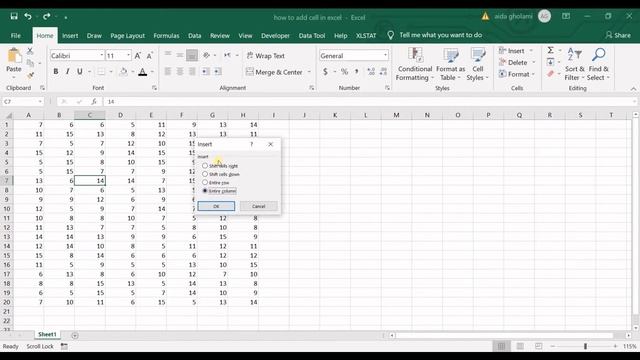640x360 pixels.
Task: Activate Format Painter brush
Action: pos(30,75)
